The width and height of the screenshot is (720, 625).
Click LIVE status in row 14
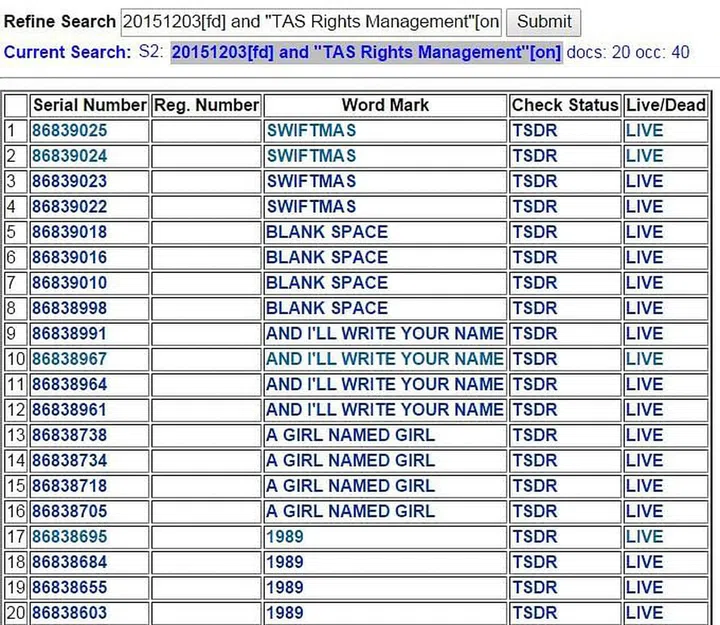(x=645, y=461)
